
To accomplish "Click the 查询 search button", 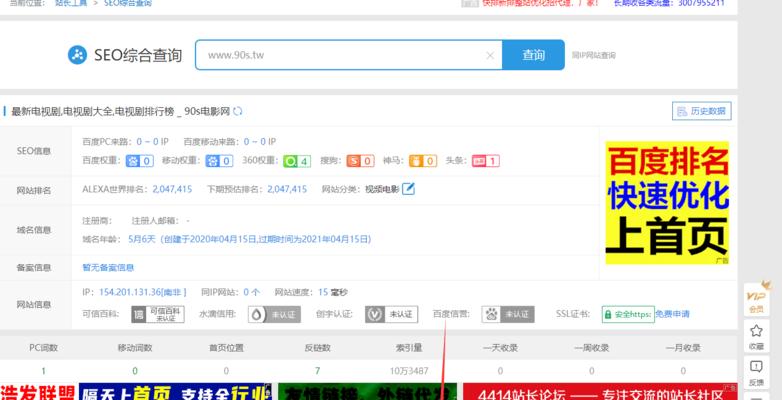I will point(533,55).
